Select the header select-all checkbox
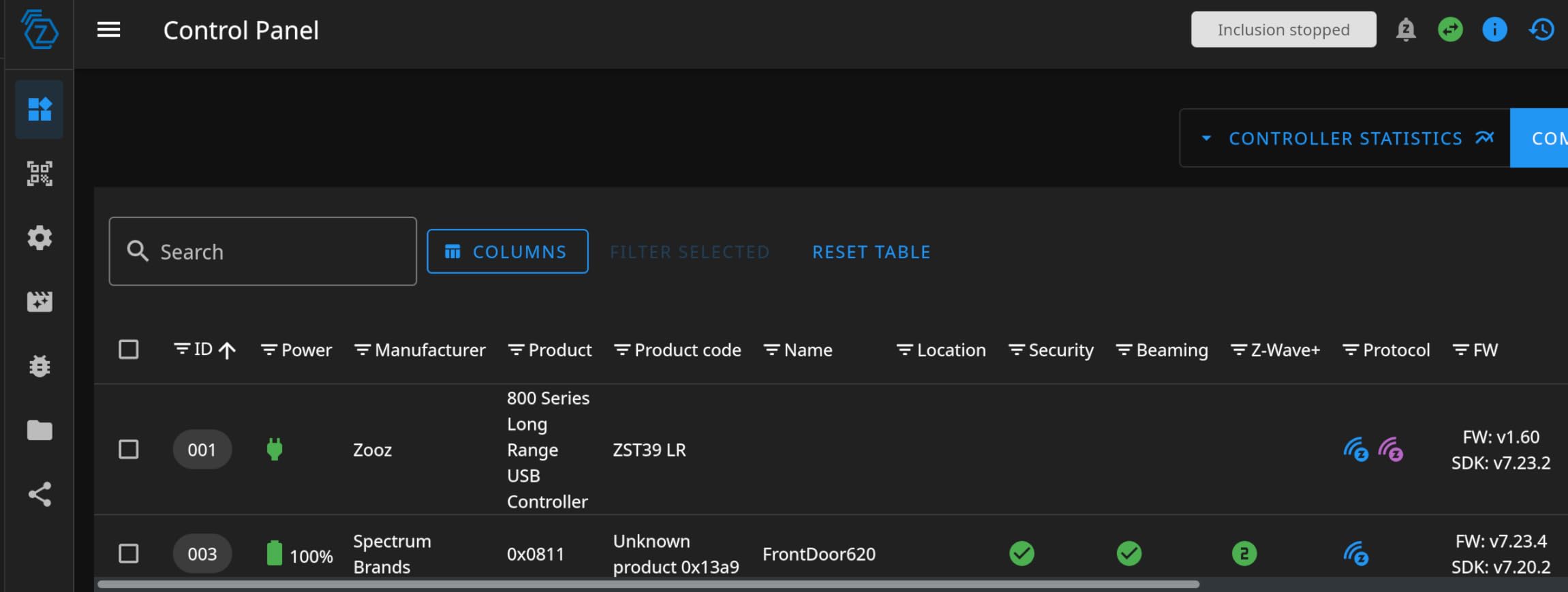 pos(129,349)
